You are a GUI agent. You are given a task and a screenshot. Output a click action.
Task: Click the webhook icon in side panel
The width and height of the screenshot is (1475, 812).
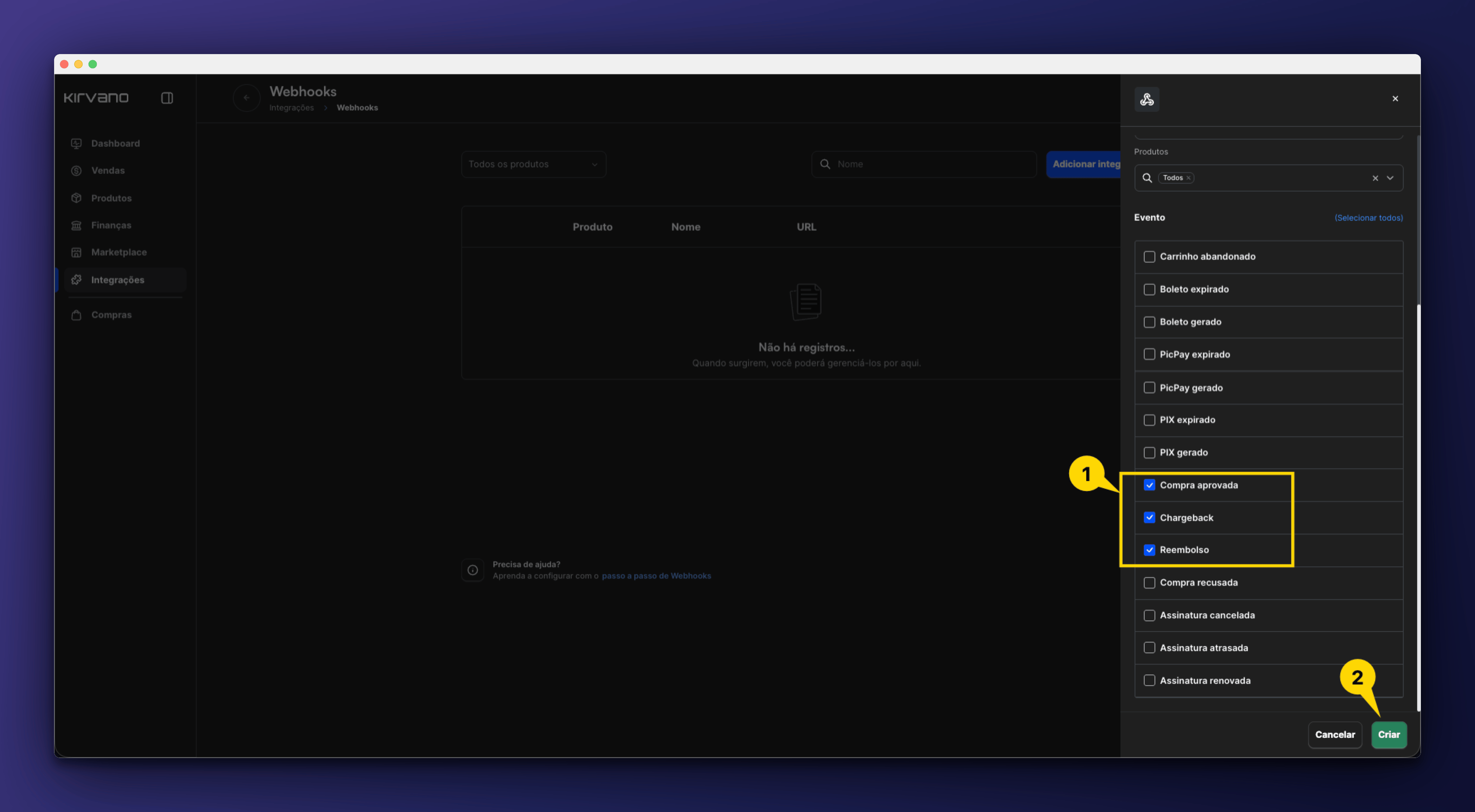coord(1147,100)
